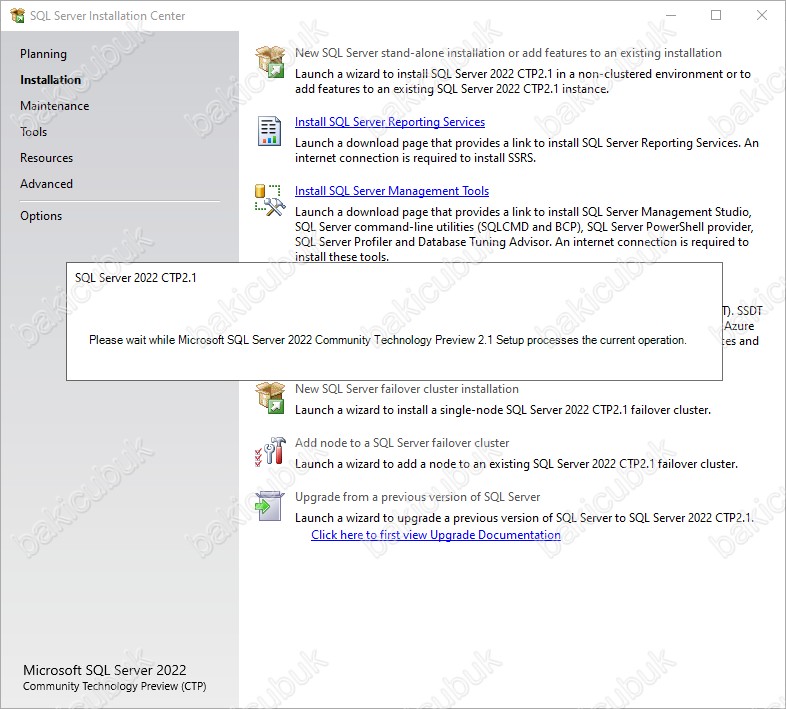Click the SQL Server Installation Center title icon

[x=18, y=16]
